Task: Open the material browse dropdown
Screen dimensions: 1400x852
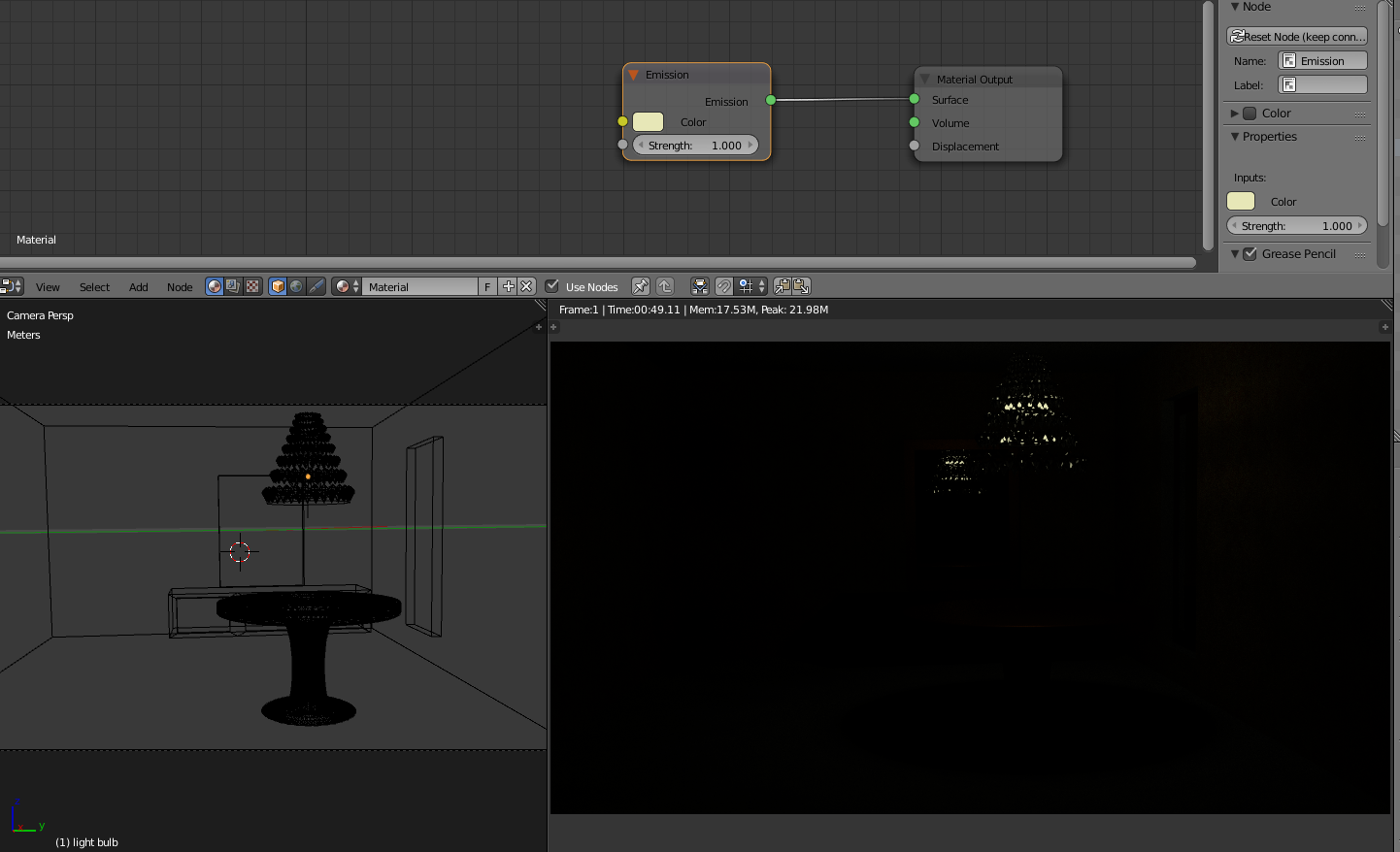Action: coord(347,286)
